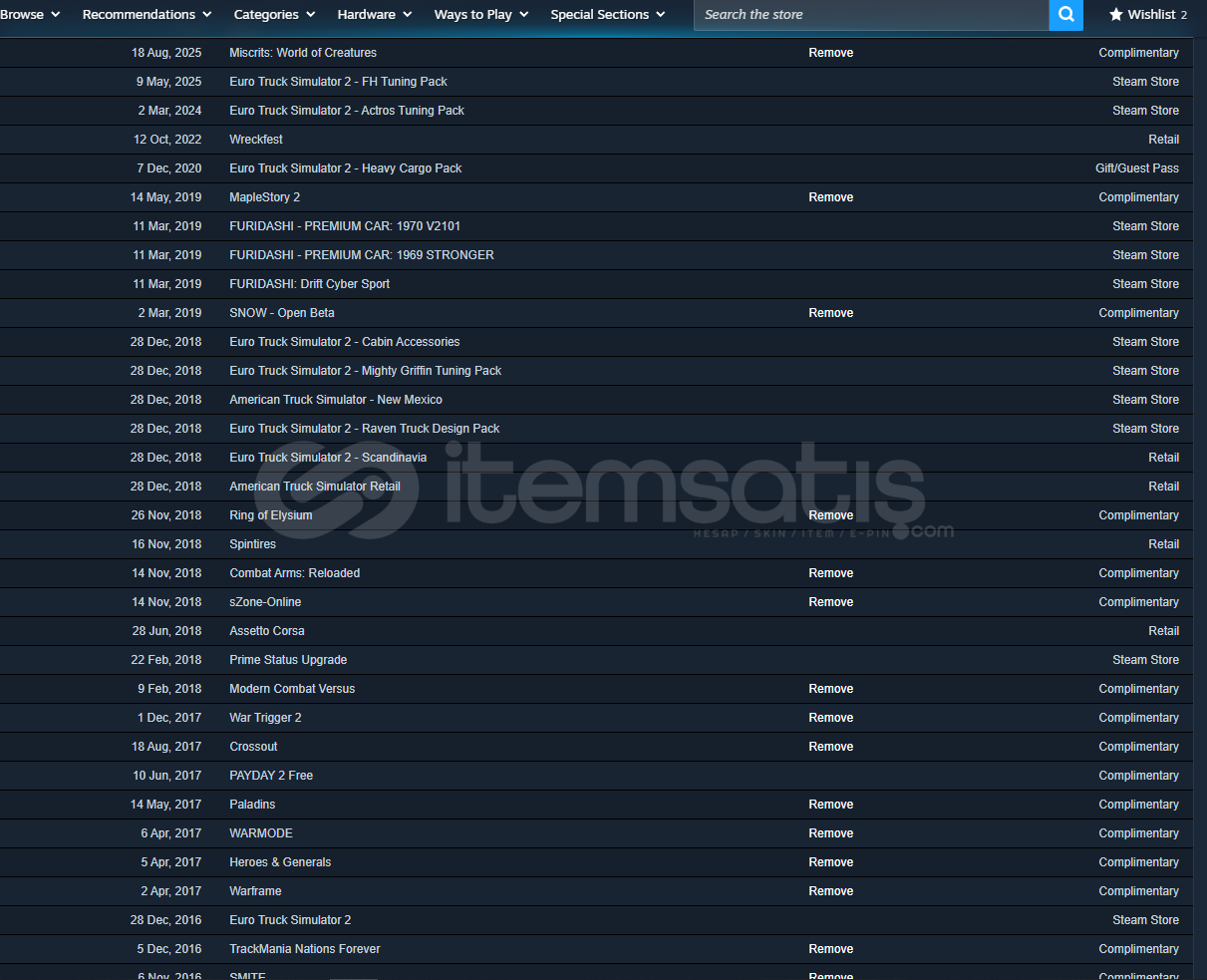This screenshot has height=980, width=1207.
Task: Click Complimentary label in PAYDAY 2 Free row
Action: pyautogui.click(x=1139, y=776)
